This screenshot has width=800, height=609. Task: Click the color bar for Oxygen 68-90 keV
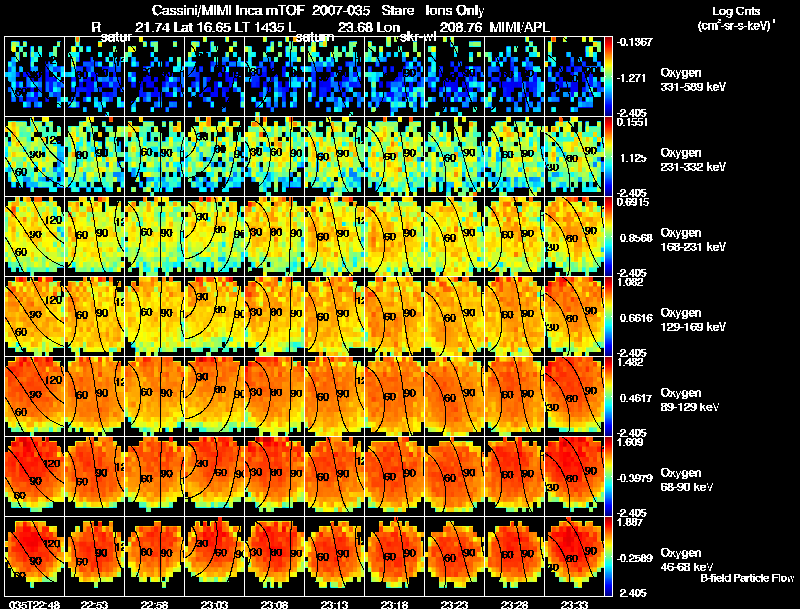point(609,477)
